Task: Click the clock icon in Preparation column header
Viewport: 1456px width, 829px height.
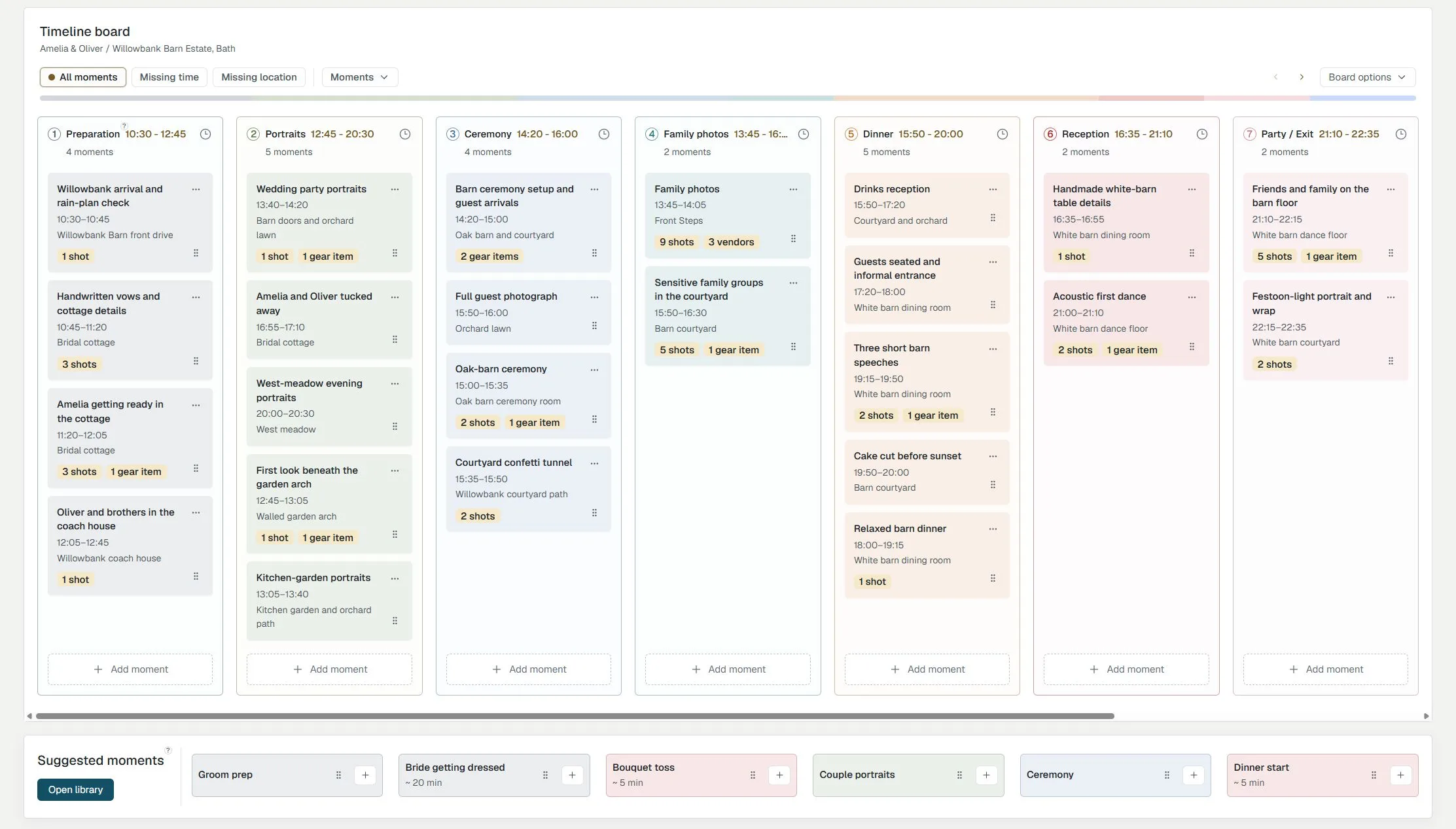Action: point(205,134)
